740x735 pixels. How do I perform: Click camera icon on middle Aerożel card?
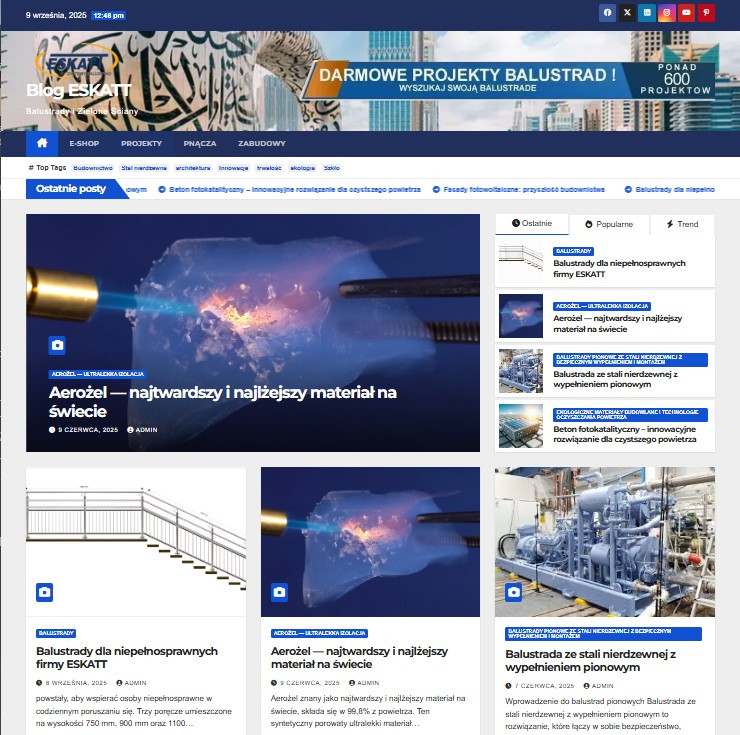coord(279,592)
